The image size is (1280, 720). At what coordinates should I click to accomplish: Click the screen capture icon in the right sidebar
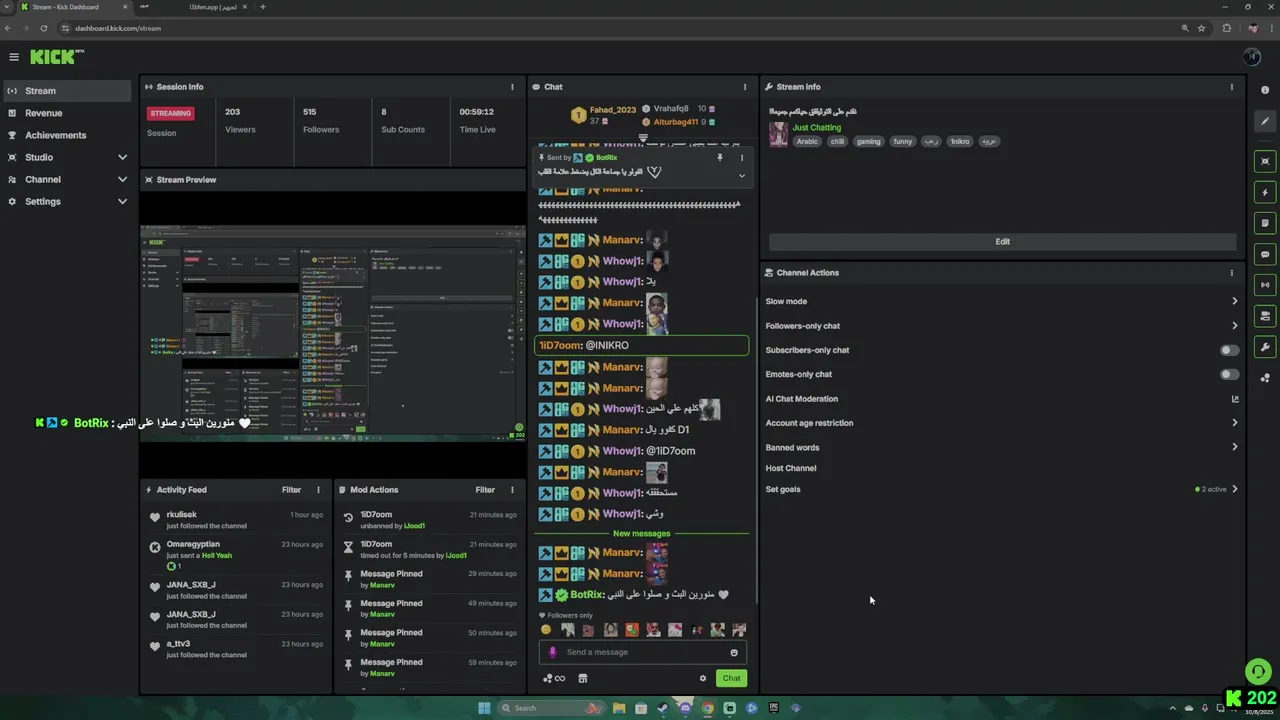coord(1265,161)
